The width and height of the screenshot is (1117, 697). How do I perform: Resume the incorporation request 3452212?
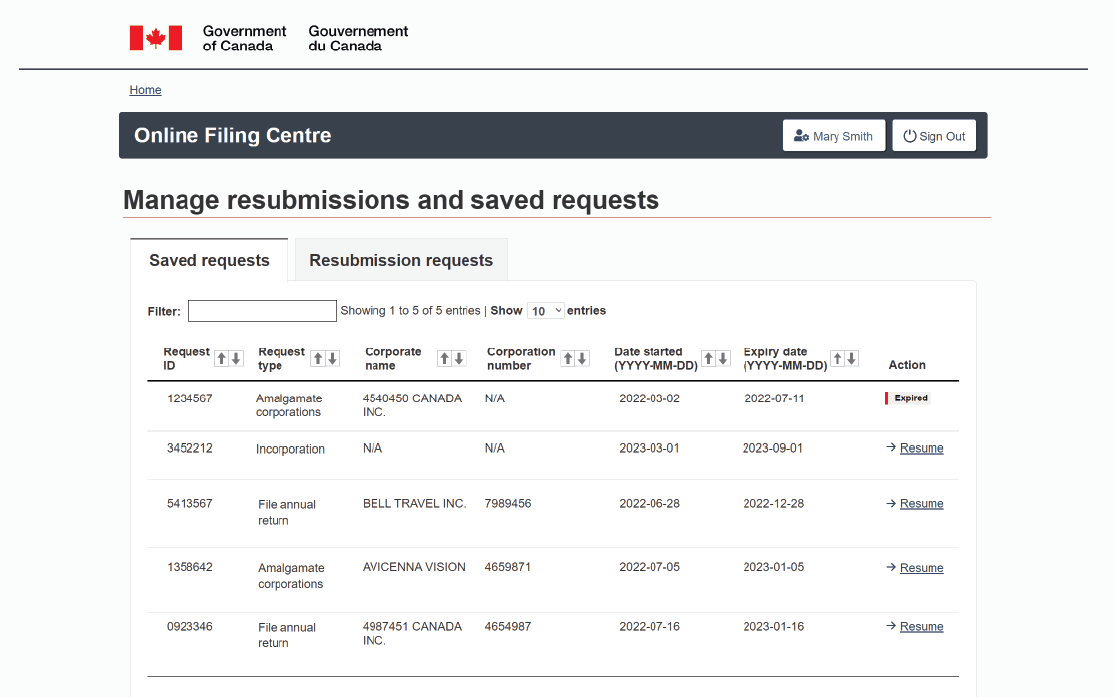click(x=922, y=448)
